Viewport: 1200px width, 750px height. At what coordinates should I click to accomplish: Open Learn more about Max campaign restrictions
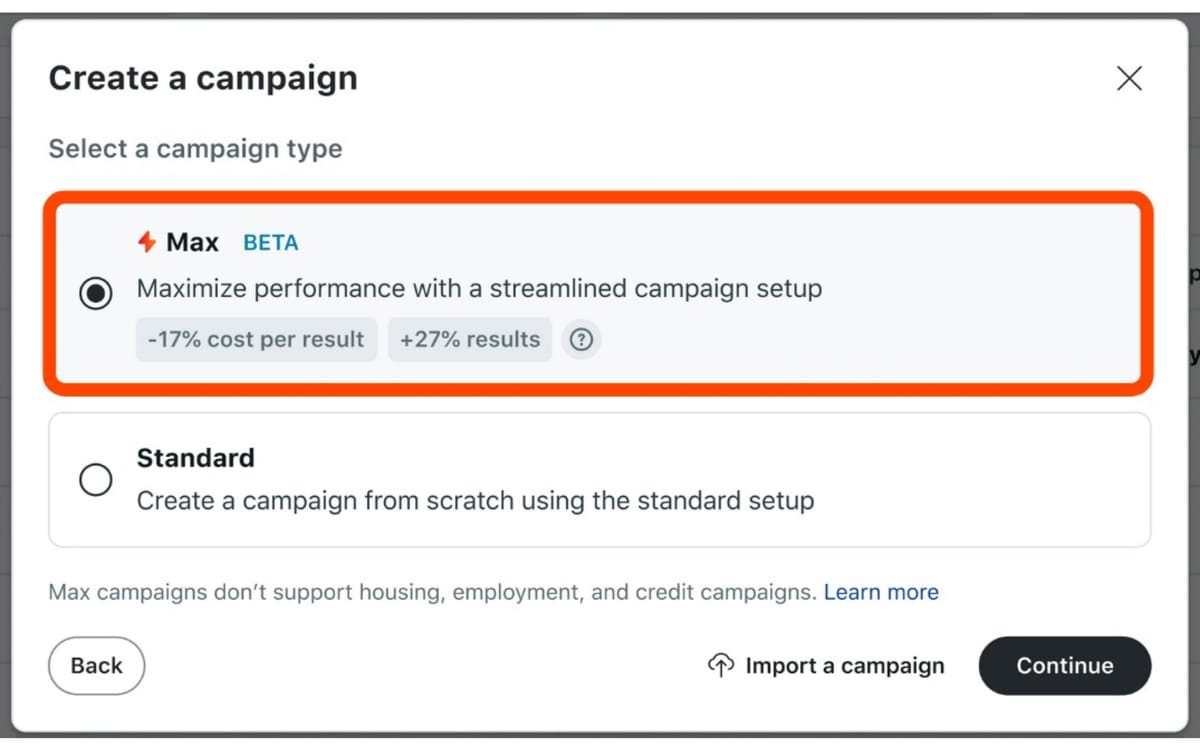click(x=881, y=592)
